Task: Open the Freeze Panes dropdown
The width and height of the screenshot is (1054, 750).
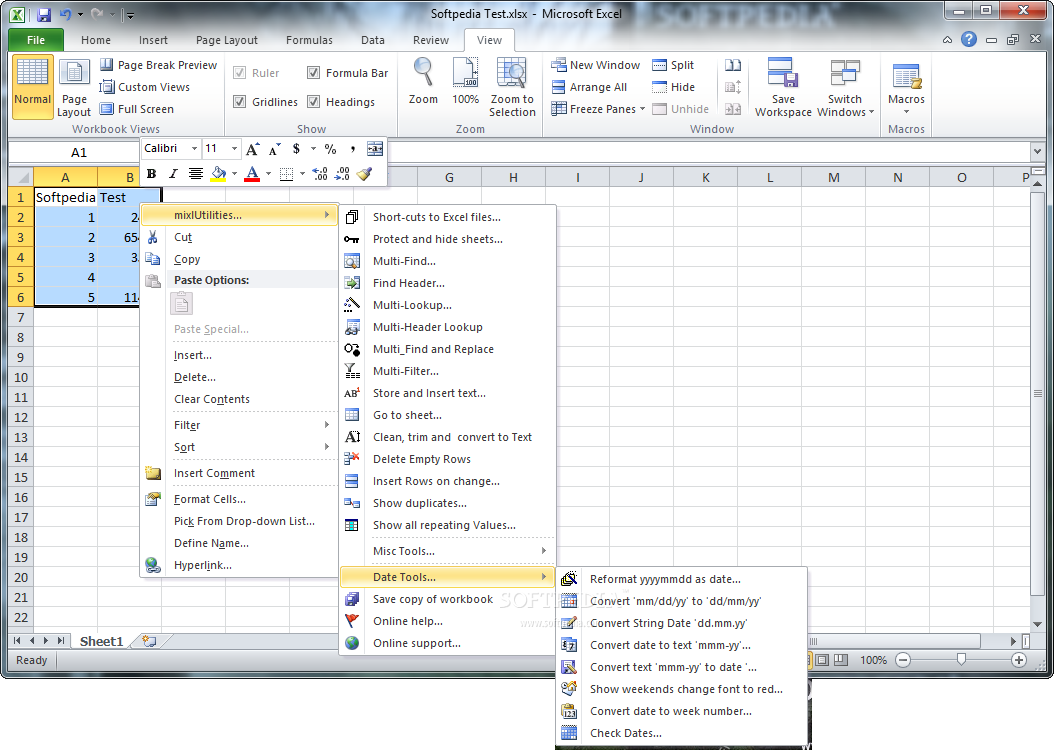Action: click(598, 109)
